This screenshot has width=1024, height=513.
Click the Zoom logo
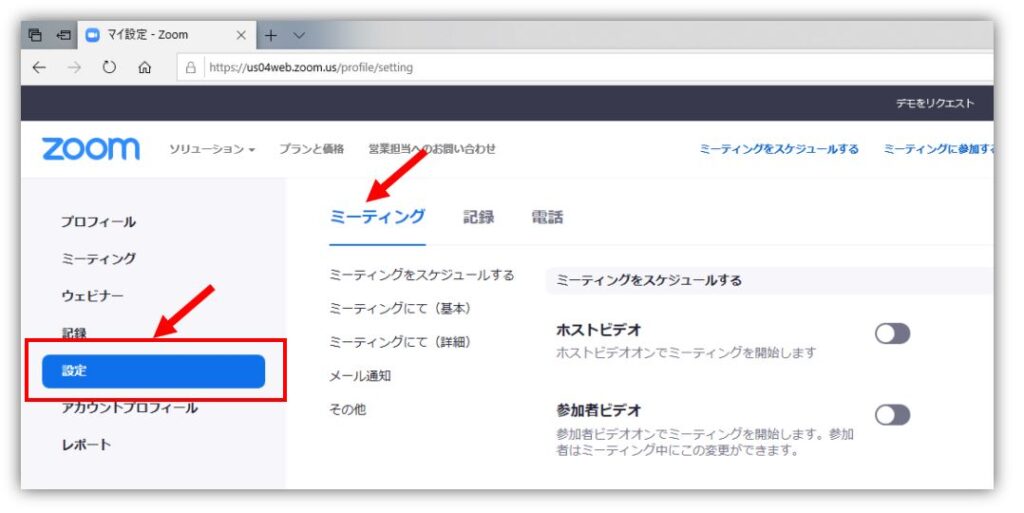pos(91,149)
